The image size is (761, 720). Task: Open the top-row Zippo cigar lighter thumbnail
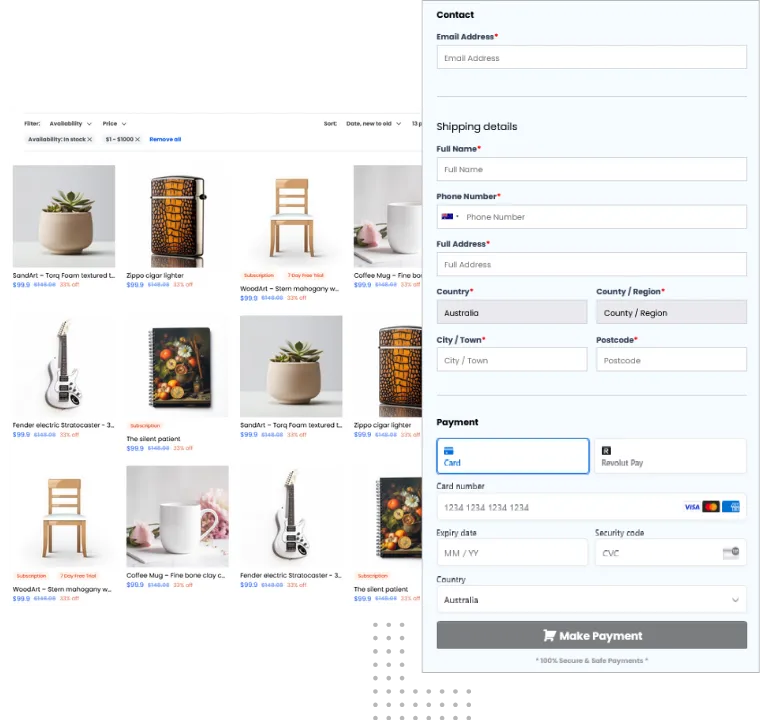pos(177,216)
